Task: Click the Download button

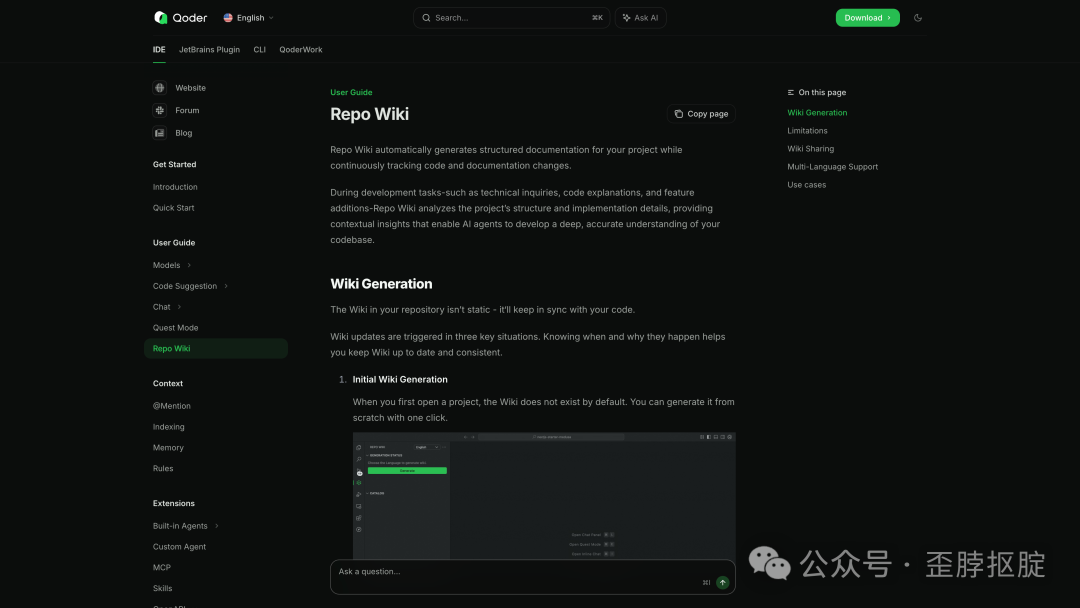Action: pyautogui.click(x=867, y=17)
